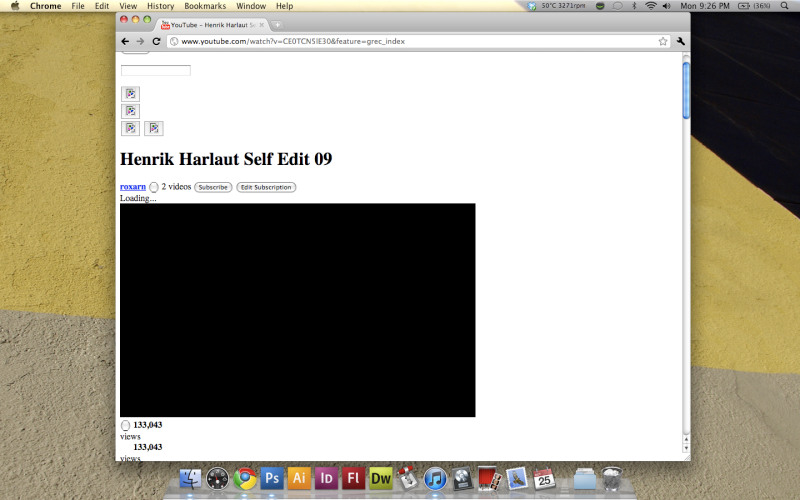Viewport: 800px width, 500px height.
Task: Click the page's vertical scrollbar thumb
Action: click(x=686, y=90)
